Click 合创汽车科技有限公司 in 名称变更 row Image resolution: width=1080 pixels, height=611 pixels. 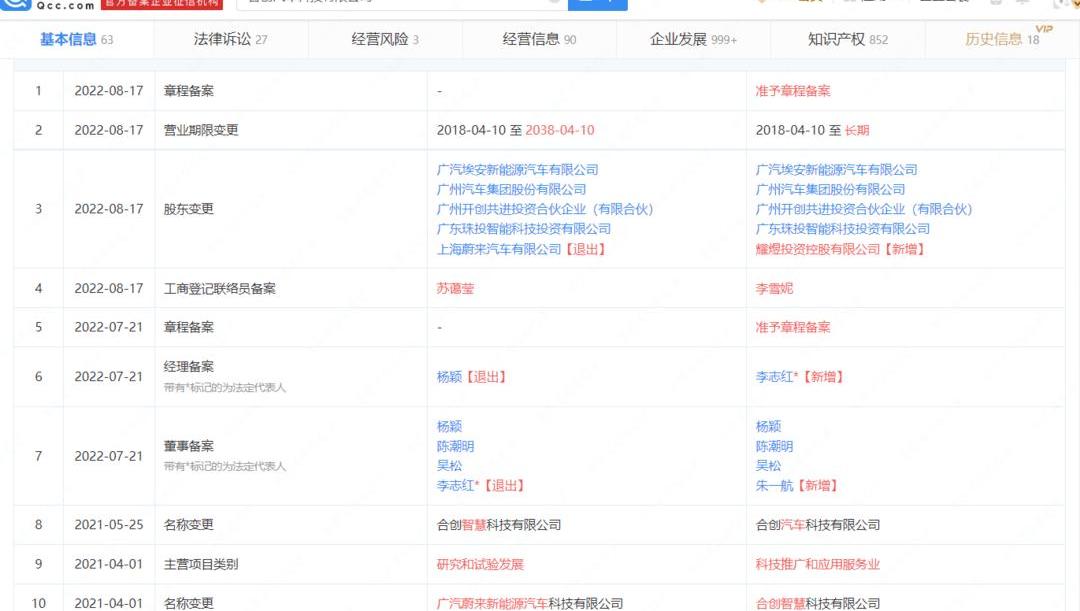tap(818, 525)
